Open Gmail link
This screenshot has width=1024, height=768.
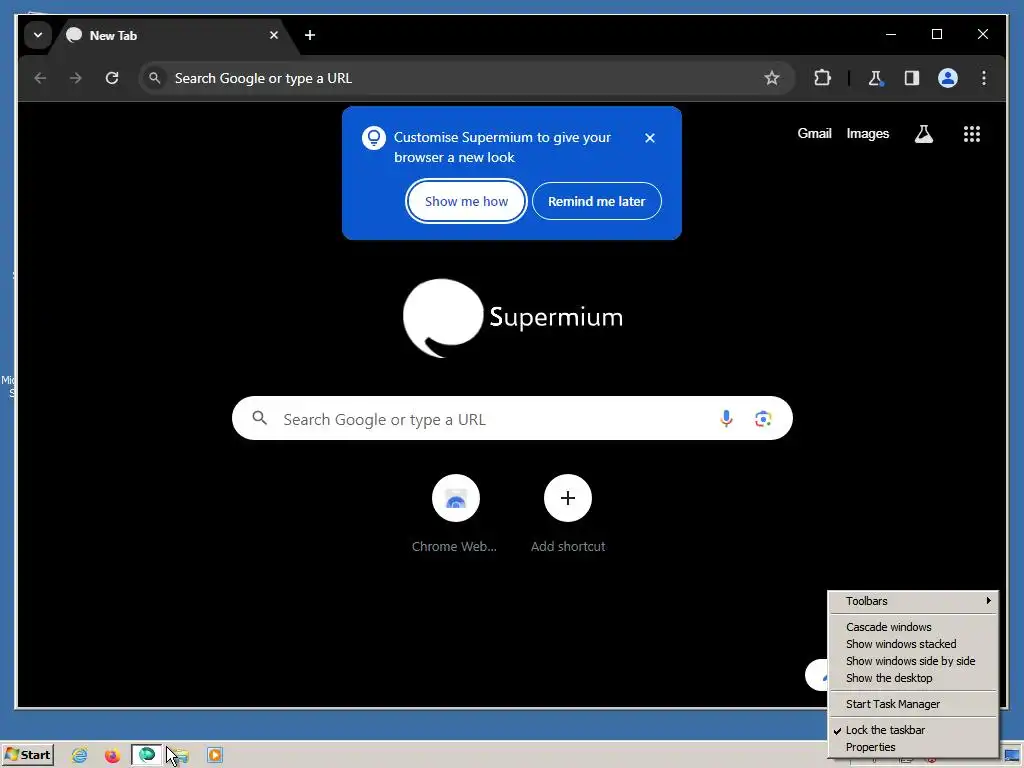814,133
